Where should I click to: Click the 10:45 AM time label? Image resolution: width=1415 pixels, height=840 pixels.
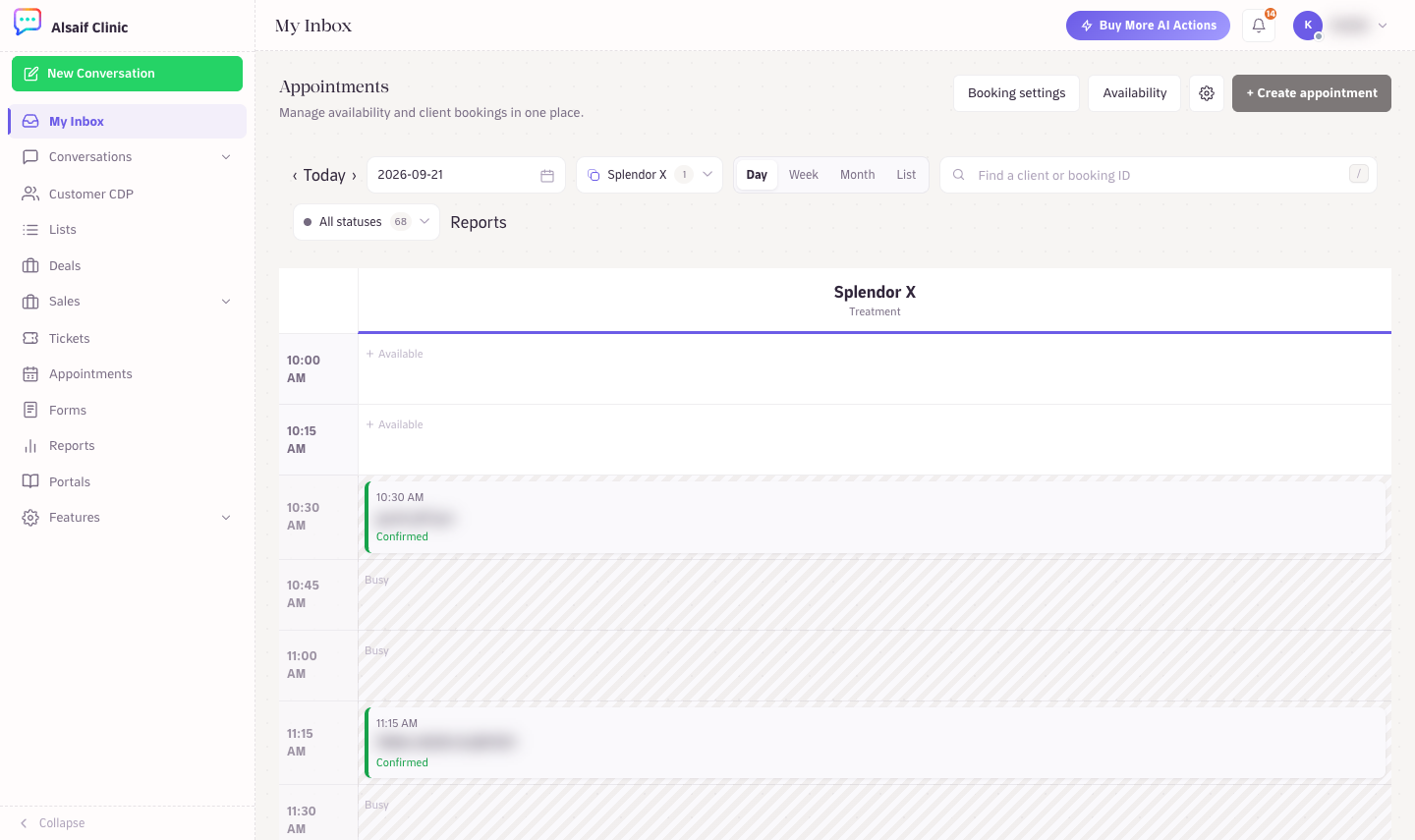(303, 594)
